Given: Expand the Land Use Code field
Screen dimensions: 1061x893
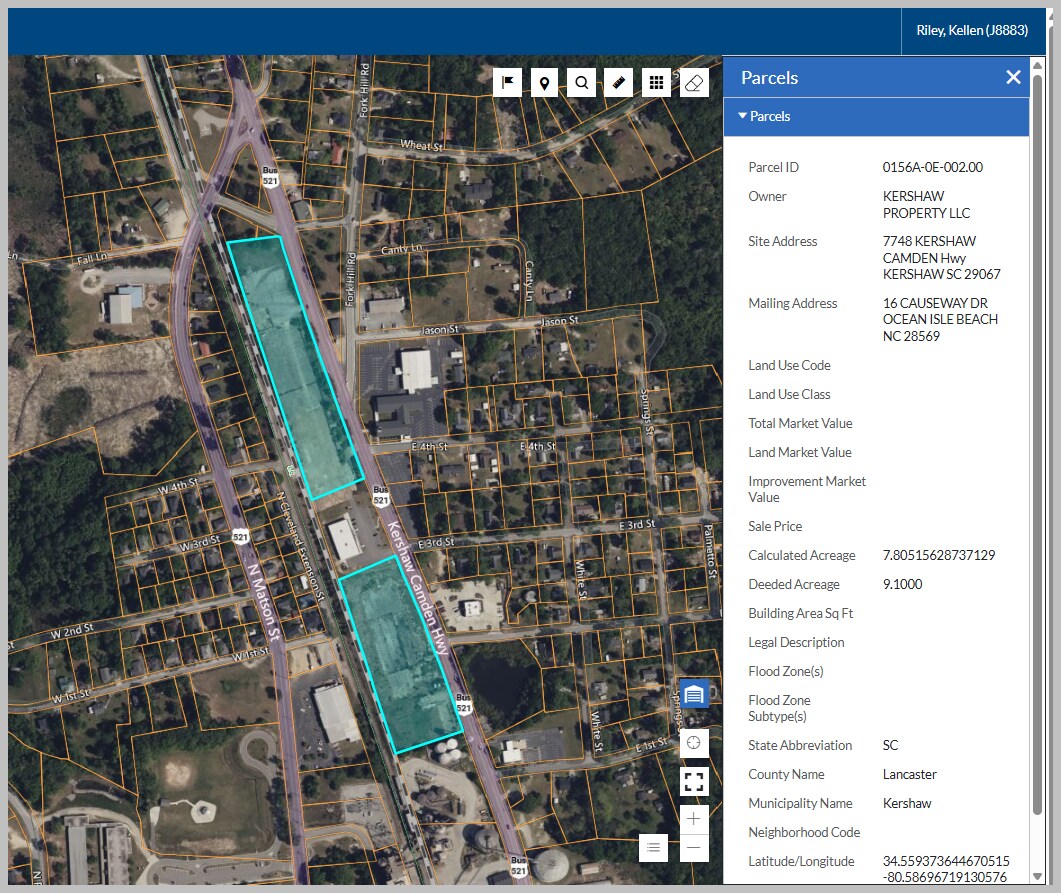Looking at the screenshot, I should (x=789, y=365).
